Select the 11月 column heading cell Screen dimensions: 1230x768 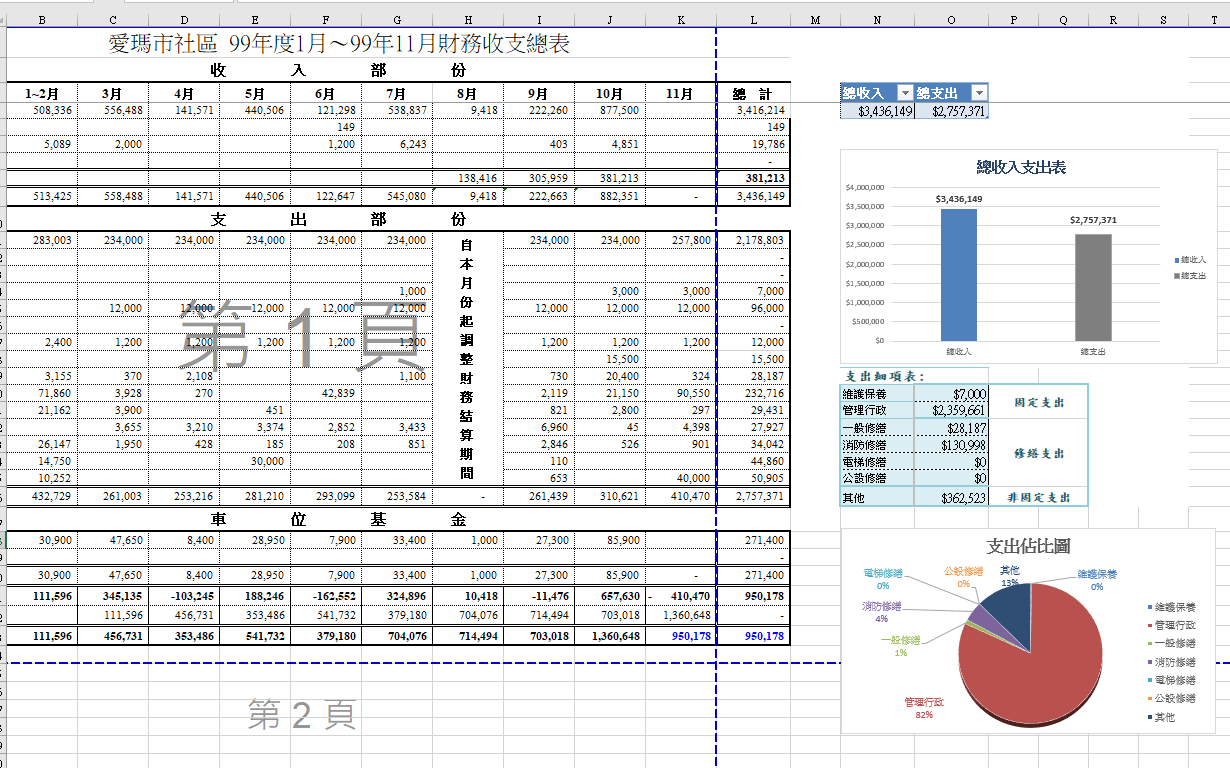[x=680, y=94]
